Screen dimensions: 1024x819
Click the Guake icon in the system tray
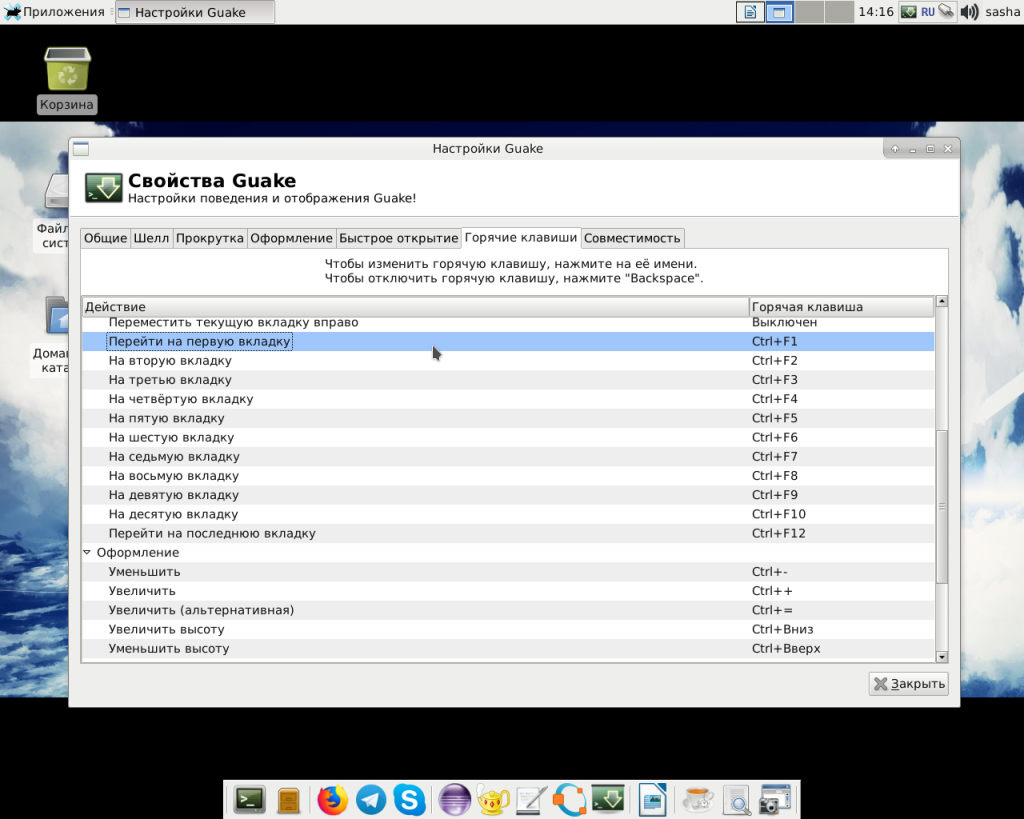(908, 12)
